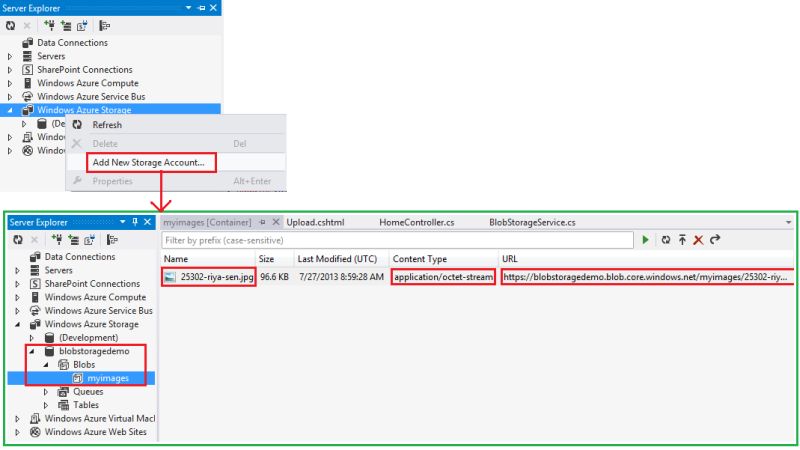The image size is (800, 450).
Task: Click Connect to Server icon in upper Server Explorer
Action: point(66,26)
